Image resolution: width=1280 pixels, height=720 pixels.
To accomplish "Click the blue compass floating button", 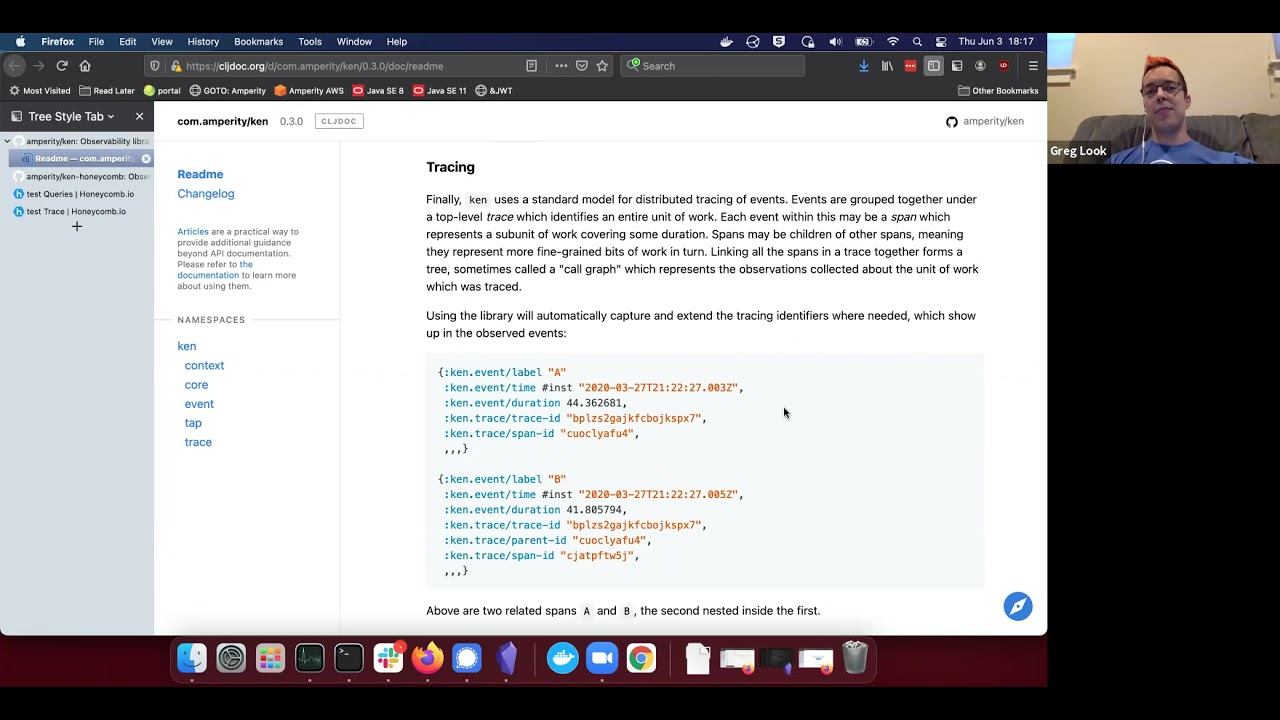I will point(1018,607).
